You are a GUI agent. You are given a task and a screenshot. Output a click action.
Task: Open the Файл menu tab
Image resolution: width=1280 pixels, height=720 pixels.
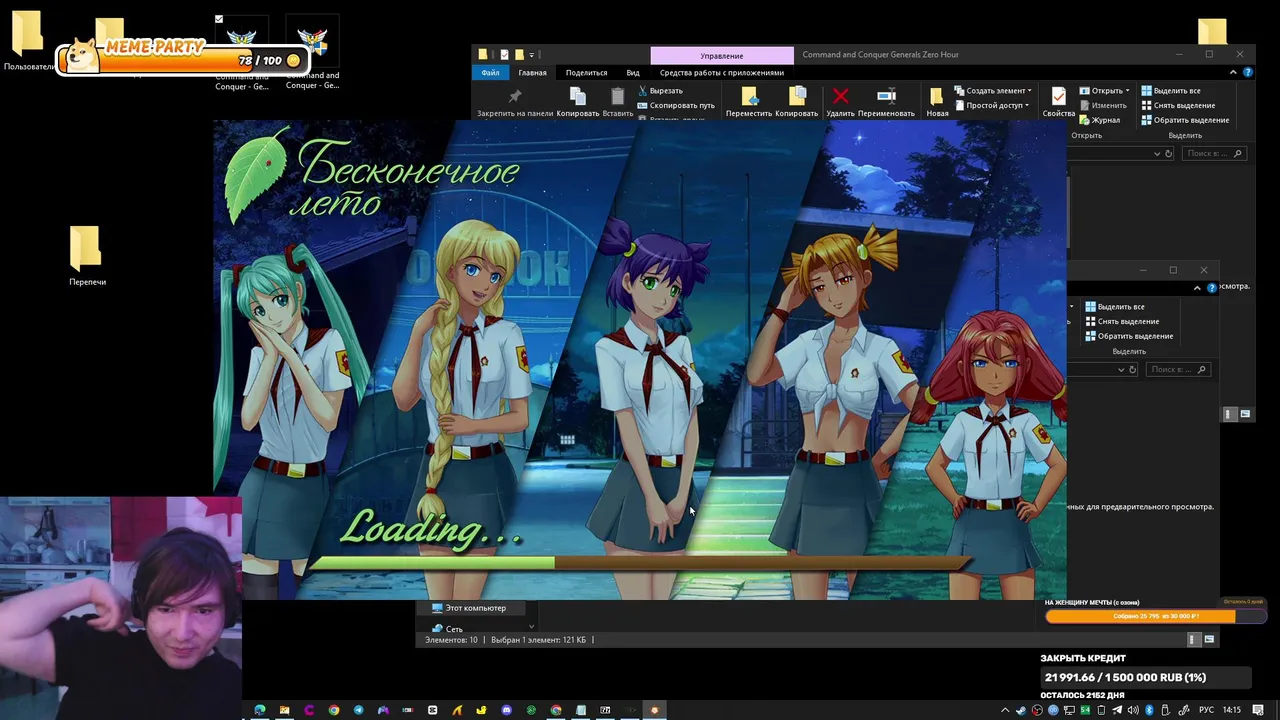pos(490,72)
